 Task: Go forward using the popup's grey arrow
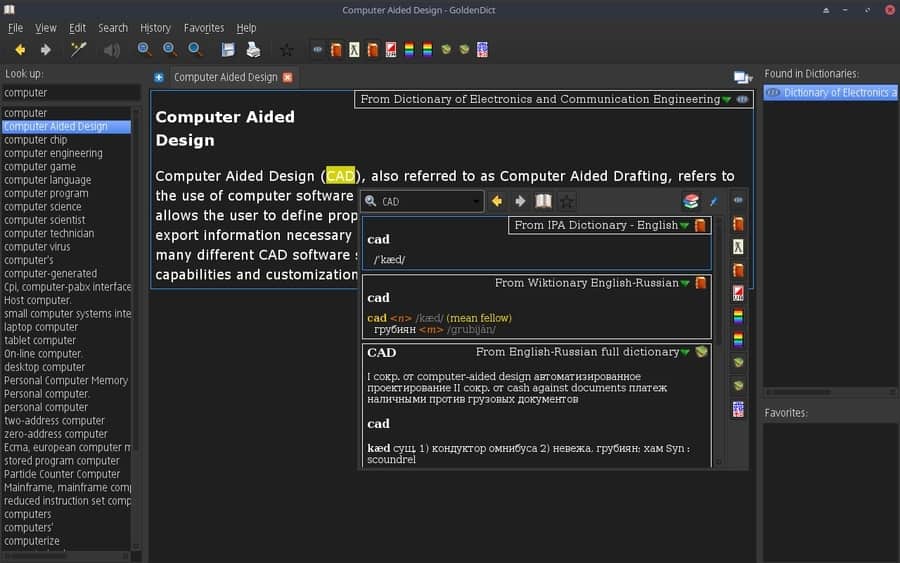click(x=520, y=201)
